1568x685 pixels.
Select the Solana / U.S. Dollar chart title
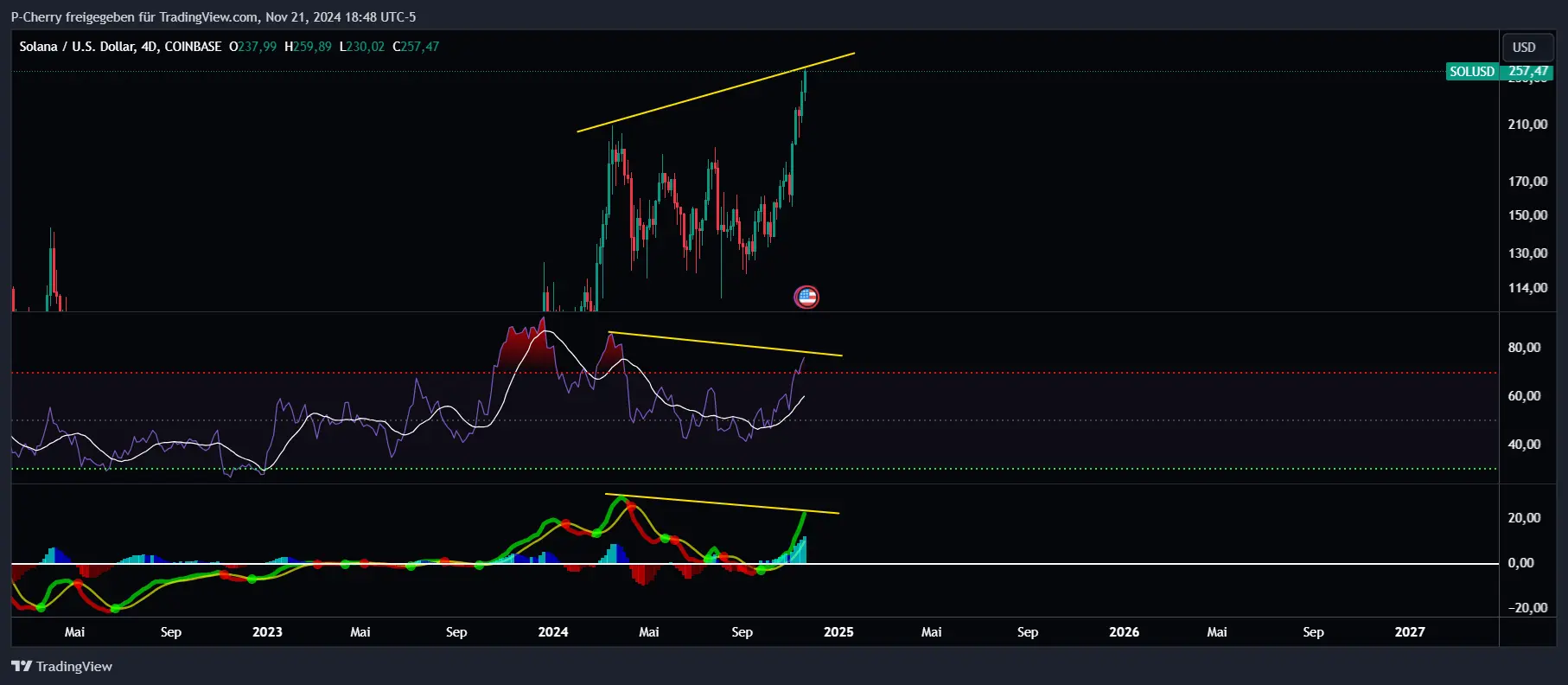click(120, 47)
